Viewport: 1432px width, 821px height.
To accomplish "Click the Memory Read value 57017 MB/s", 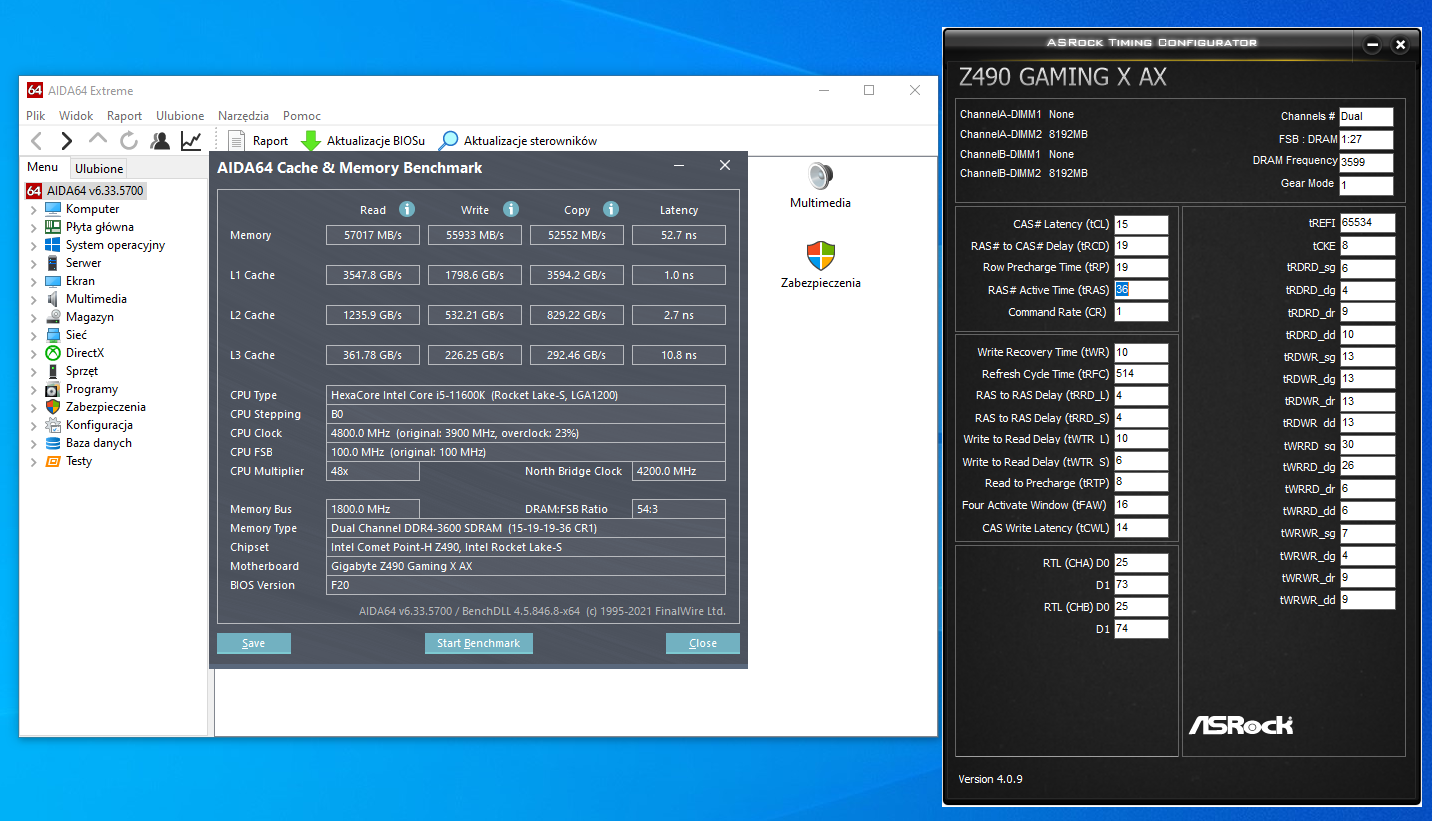I will click(373, 235).
